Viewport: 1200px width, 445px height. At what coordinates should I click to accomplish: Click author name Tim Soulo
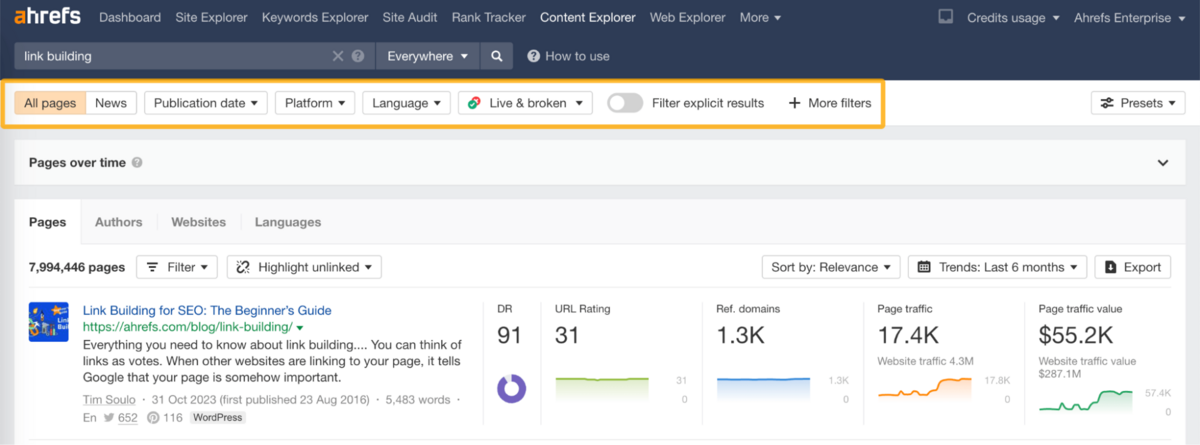point(110,400)
